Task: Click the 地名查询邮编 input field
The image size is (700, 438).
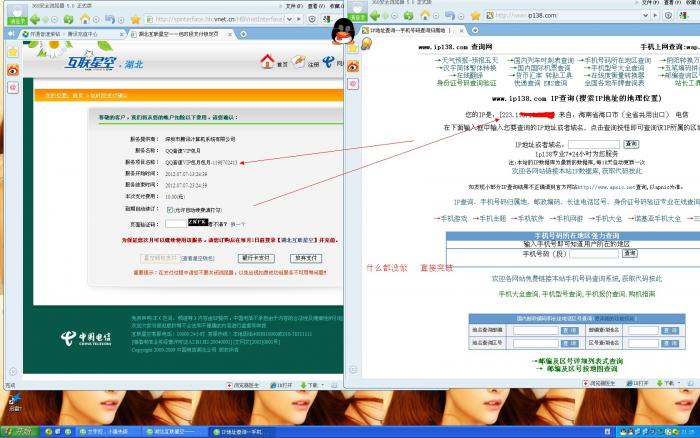Action: pyautogui.click(x=536, y=330)
